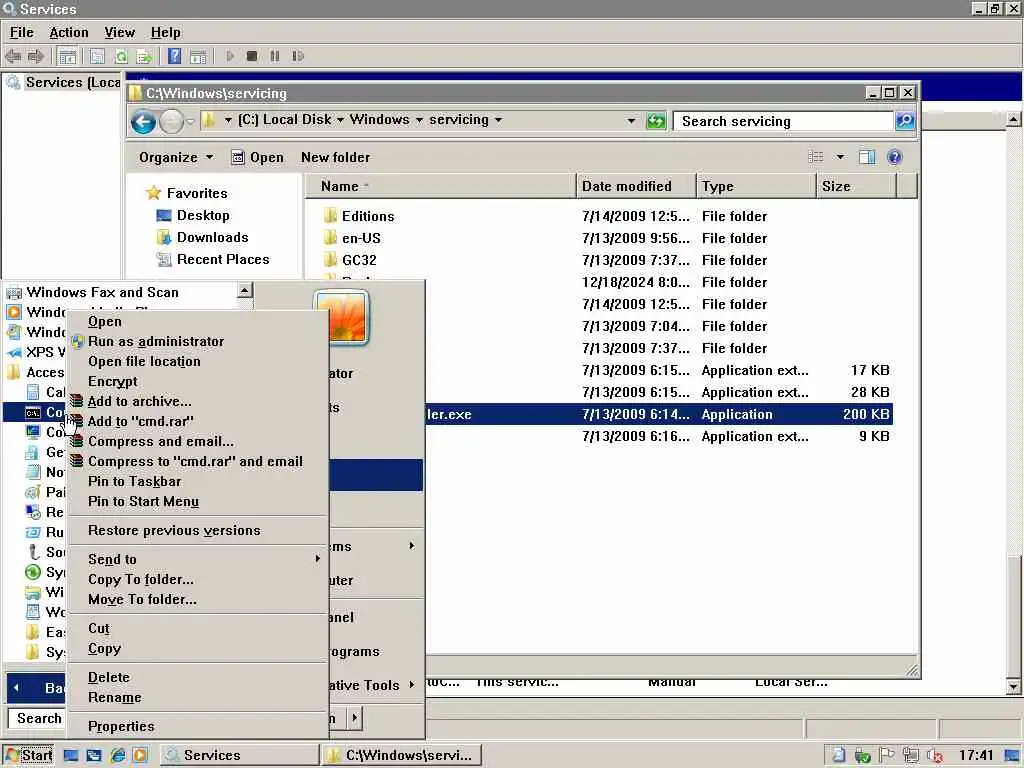Expand the arrow after (C:) Local Disk

point(340,120)
